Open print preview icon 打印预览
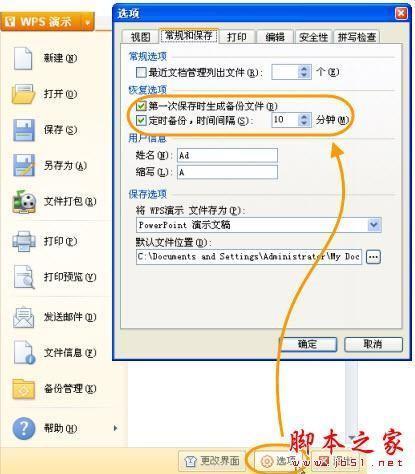The width and height of the screenshot is (415, 474). pos(24,277)
